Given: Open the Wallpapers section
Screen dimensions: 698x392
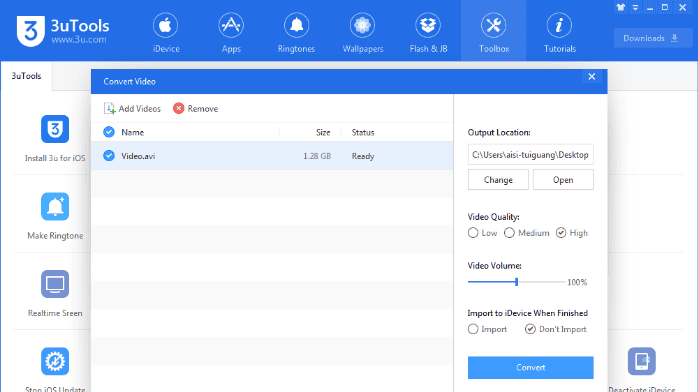Looking at the screenshot, I should click(x=362, y=32).
